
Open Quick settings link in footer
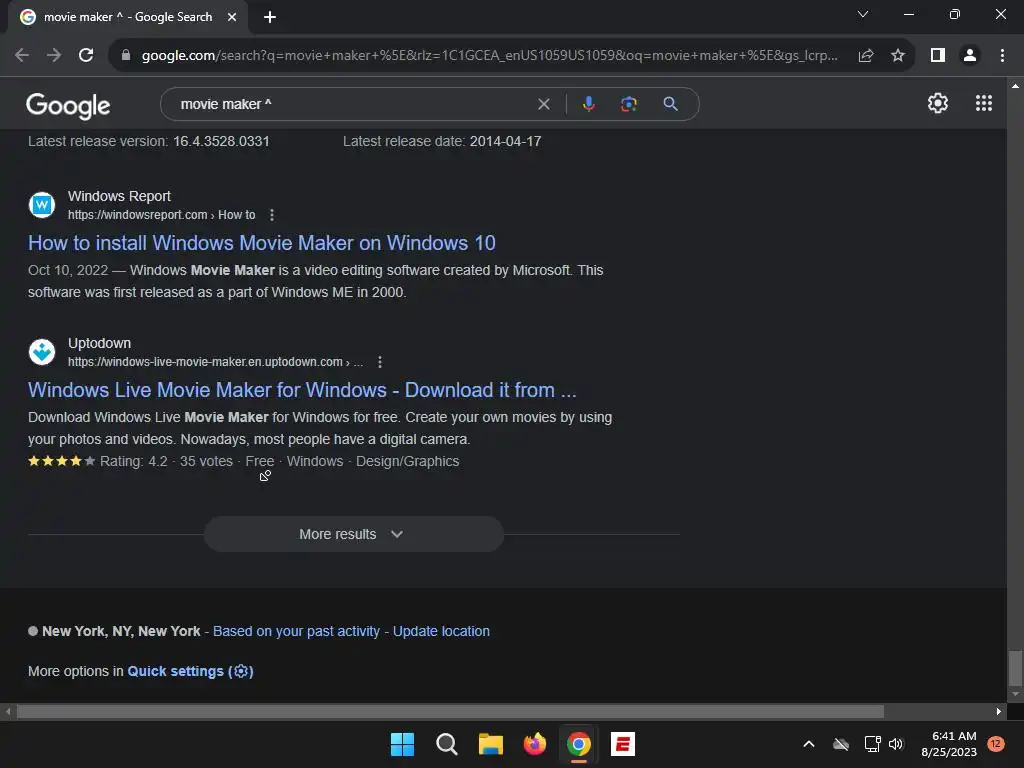tap(190, 671)
